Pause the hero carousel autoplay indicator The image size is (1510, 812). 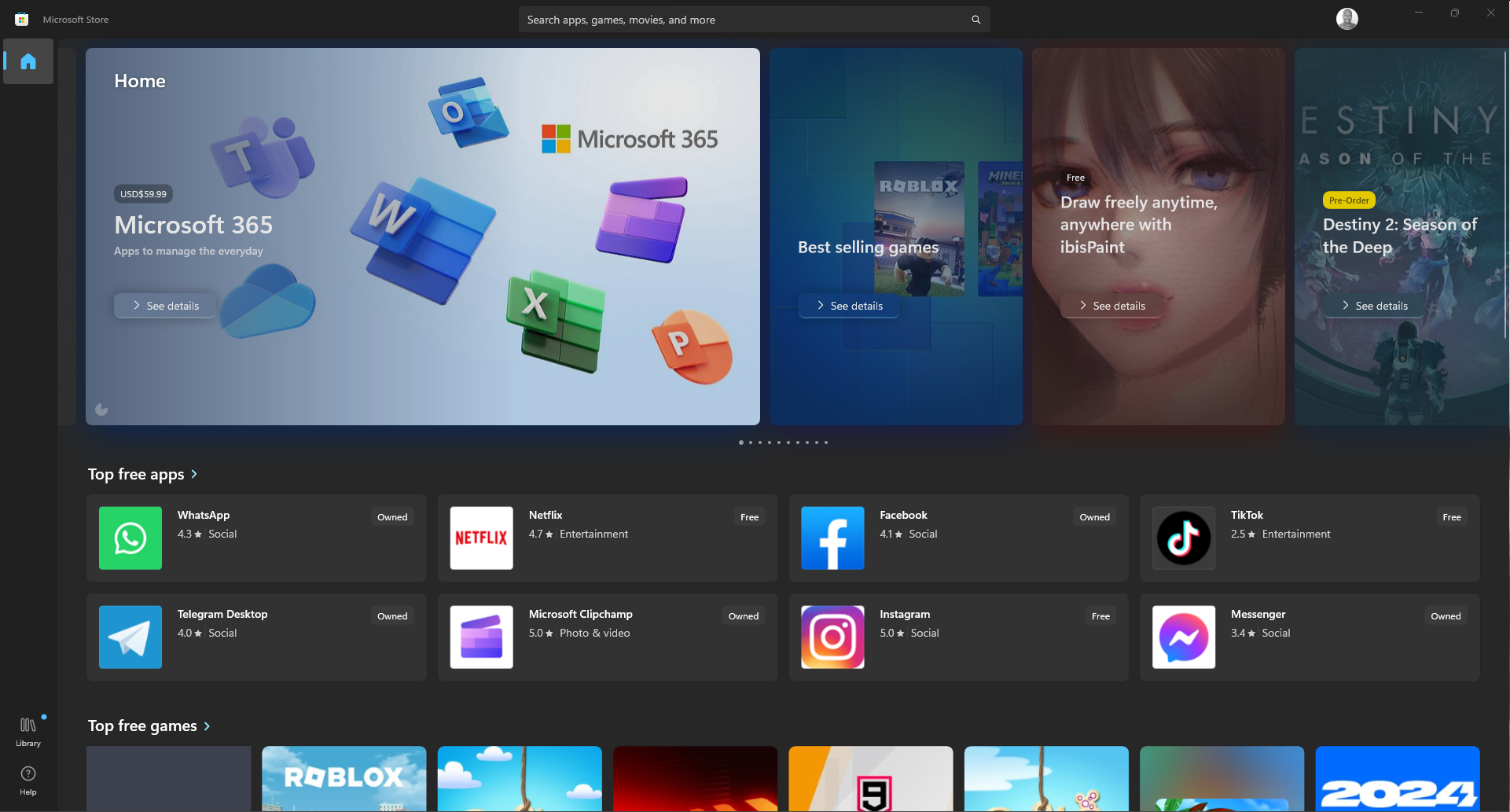101,410
